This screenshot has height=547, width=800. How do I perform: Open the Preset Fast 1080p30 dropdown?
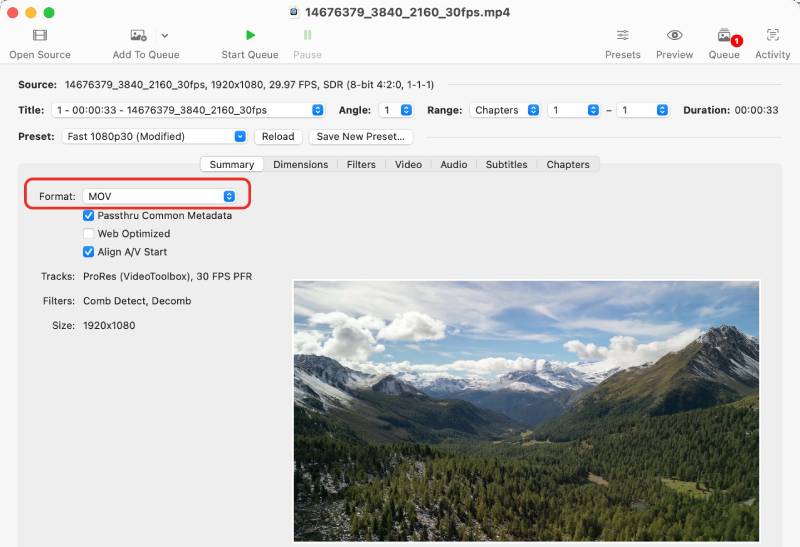[154, 137]
